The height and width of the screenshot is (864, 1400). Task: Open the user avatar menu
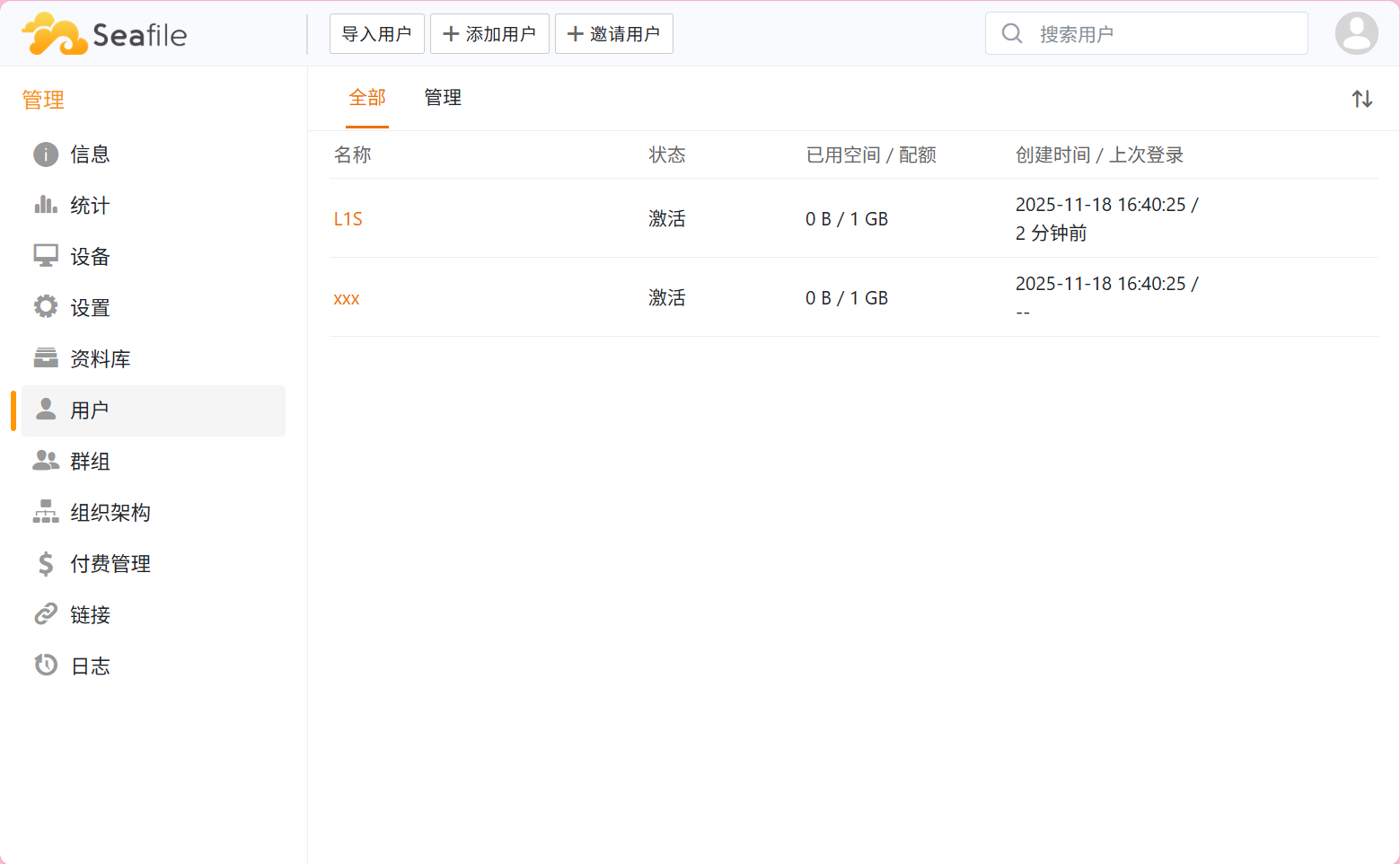(1356, 34)
